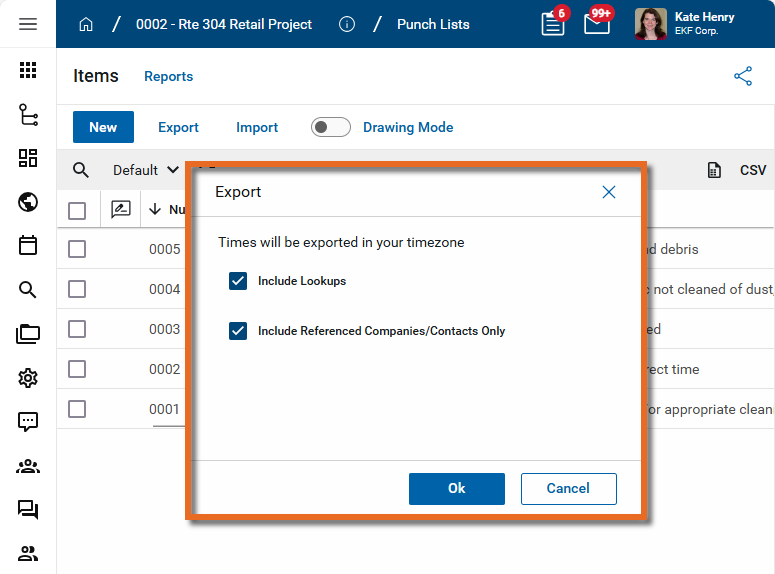
Task: Confirm export with the Ok button
Action: pyautogui.click(x=456, y=488)
